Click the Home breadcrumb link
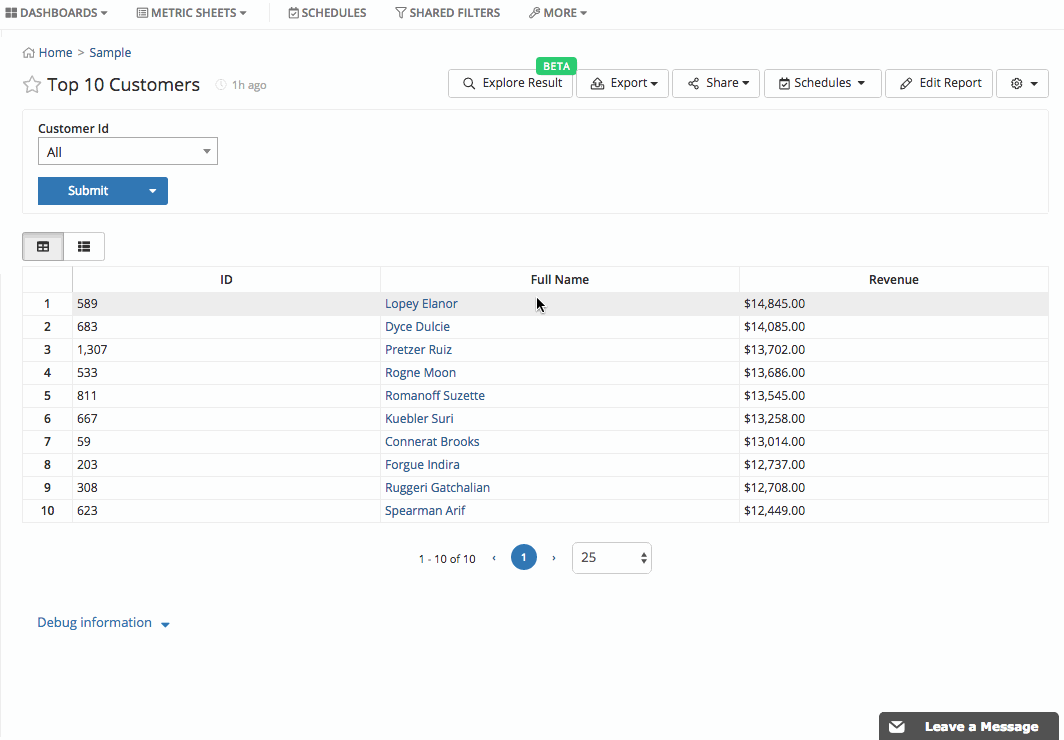Image resolution: width=1064 pixels, height=740 pixels. [x=56, y=53]
